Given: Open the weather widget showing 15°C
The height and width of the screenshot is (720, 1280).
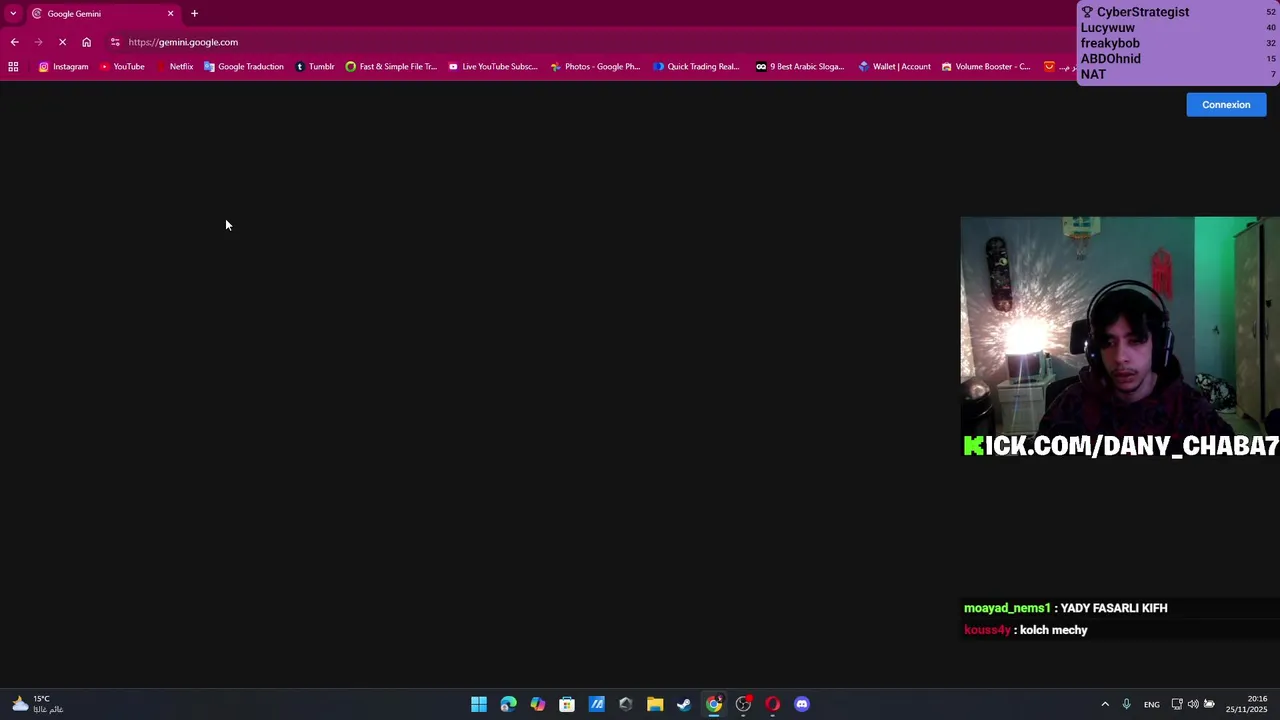Looking at the screenshot, I should tap(37, 704).
